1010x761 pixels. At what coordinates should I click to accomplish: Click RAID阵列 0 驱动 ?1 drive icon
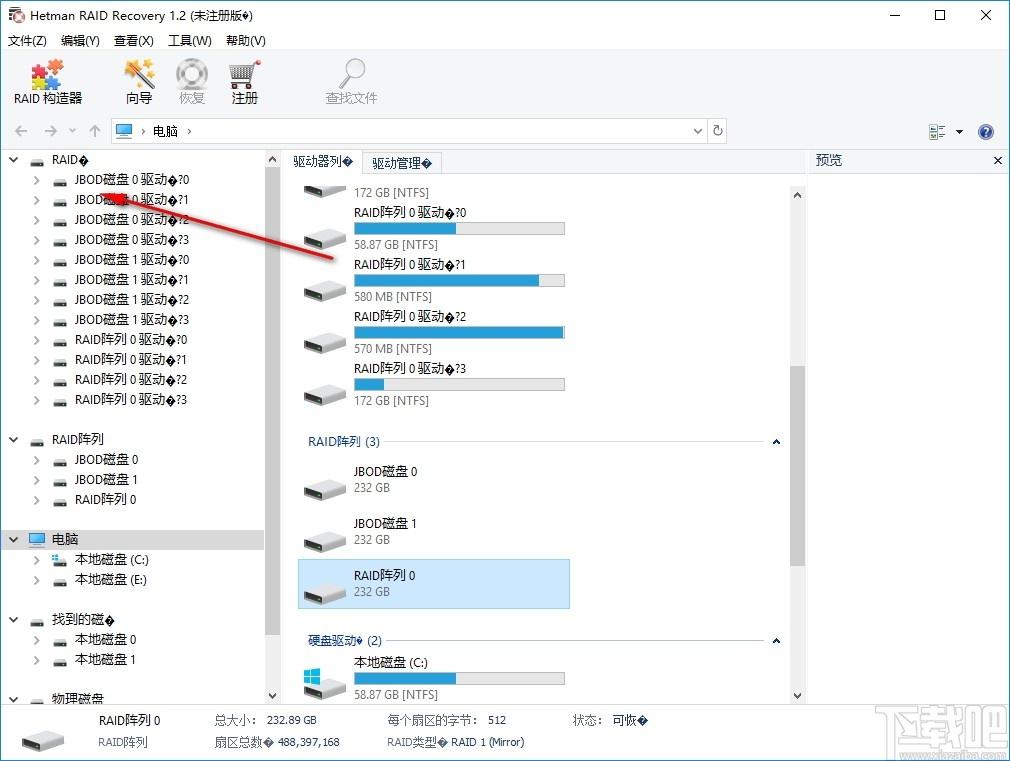[325, 291]
